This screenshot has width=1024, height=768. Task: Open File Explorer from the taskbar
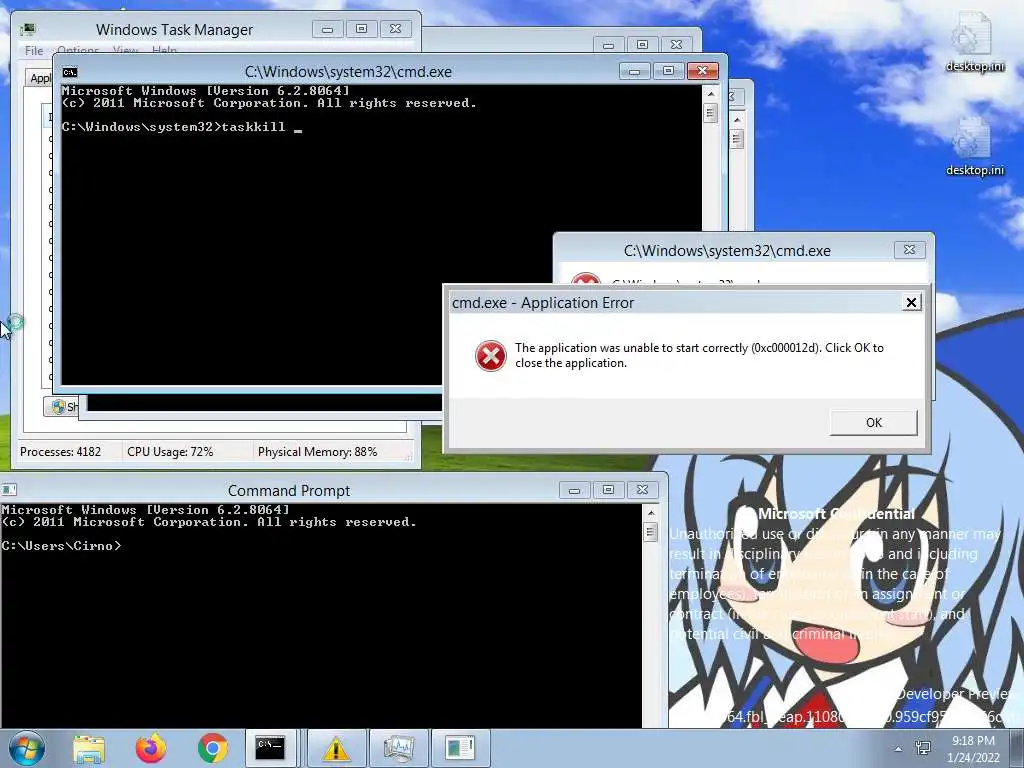pyautogui.click(x=89, y=749)
